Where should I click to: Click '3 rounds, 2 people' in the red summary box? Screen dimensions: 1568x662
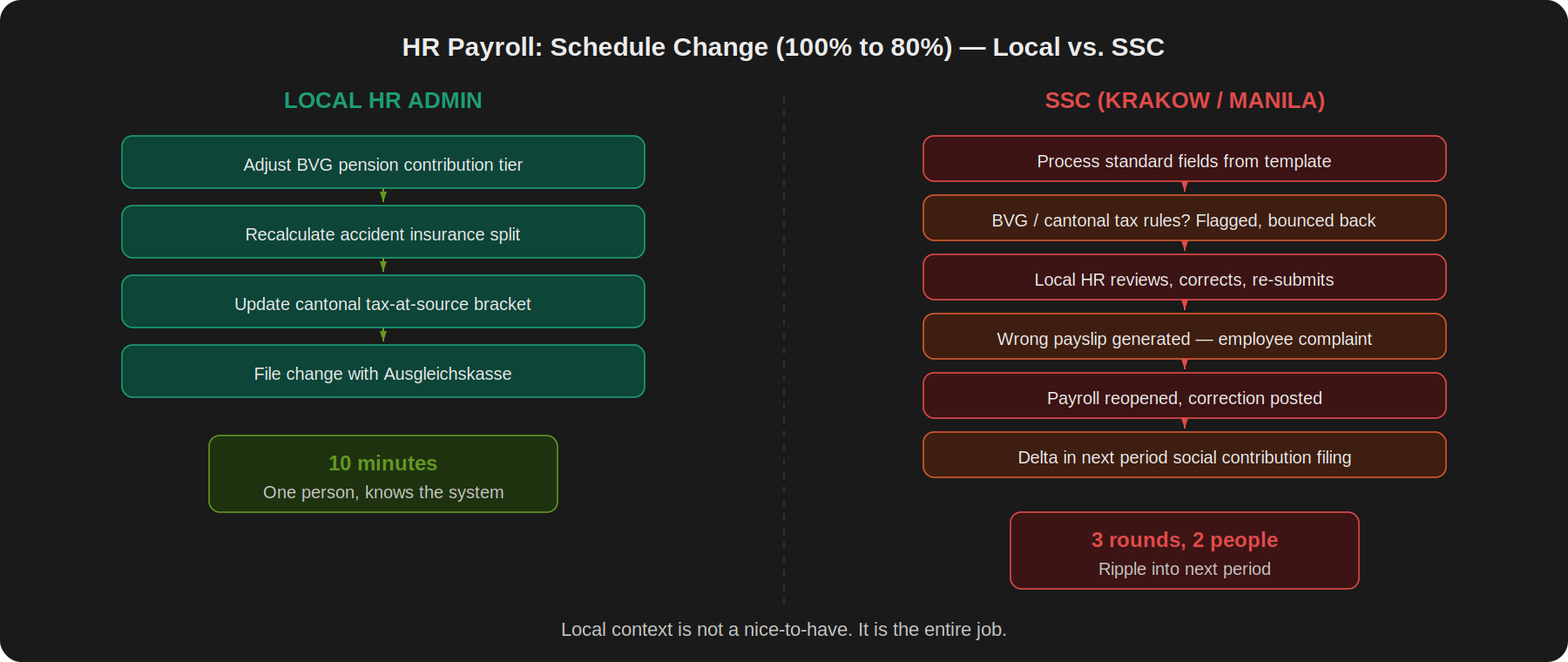[1185, 540]
